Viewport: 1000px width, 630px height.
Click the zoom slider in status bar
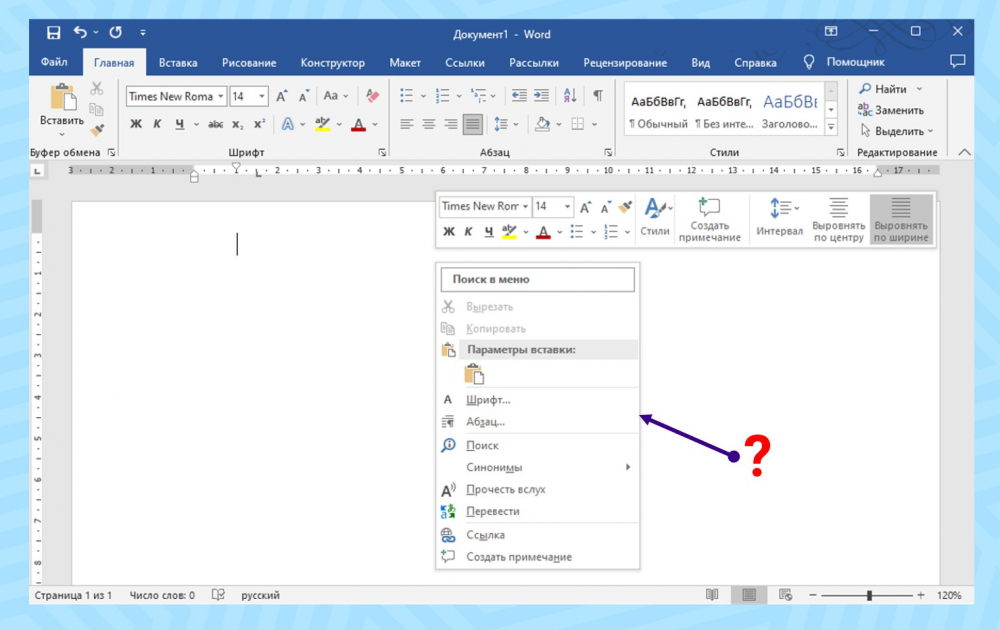tap(869, 595)
